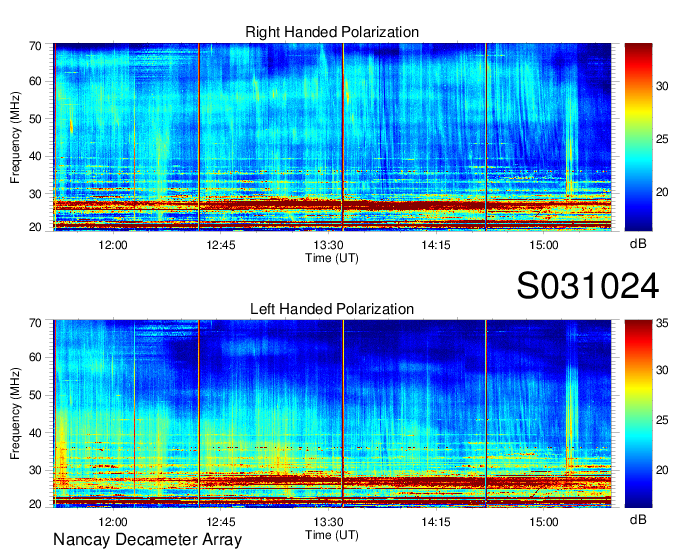680x552 pixels.
Task: Click the "dB" unit under bottom color scale
Action: (x=638, y=519)
